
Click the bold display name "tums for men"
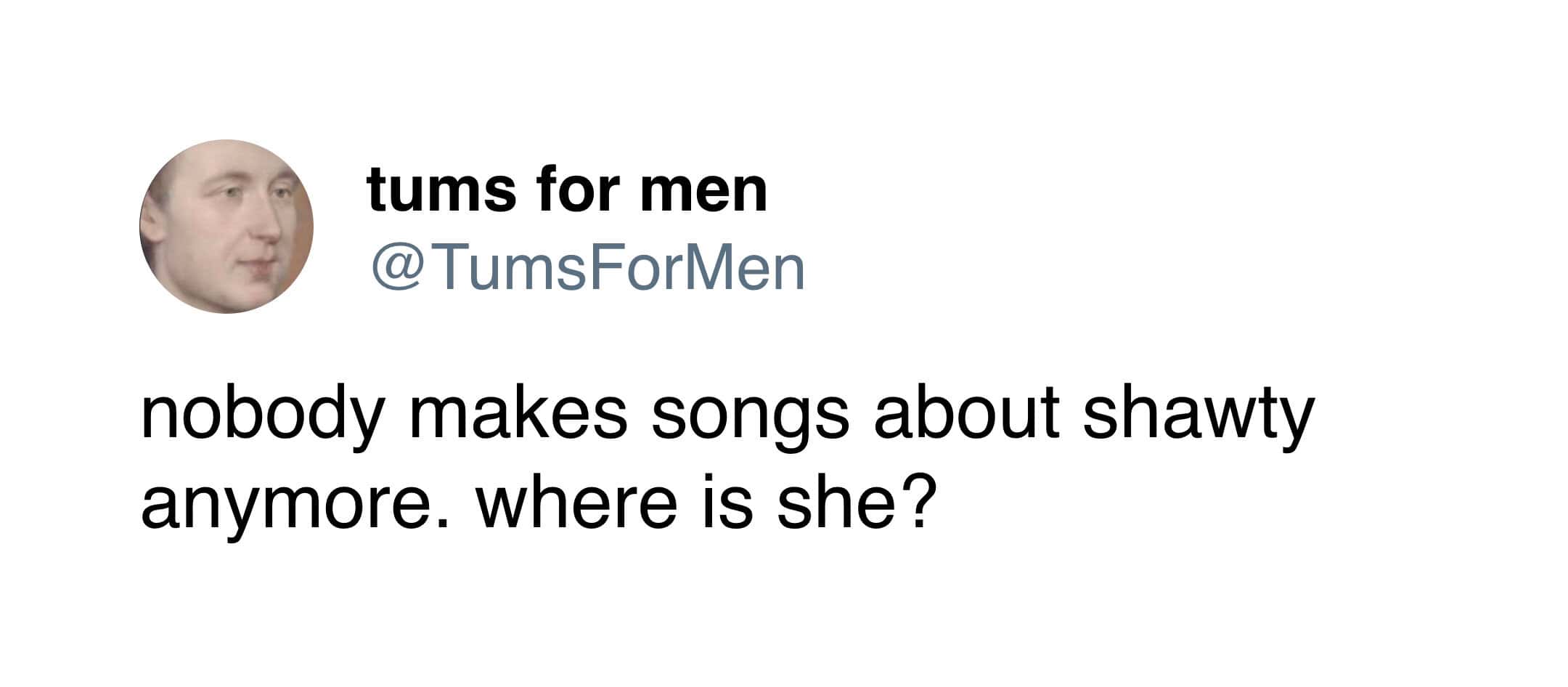567,190
